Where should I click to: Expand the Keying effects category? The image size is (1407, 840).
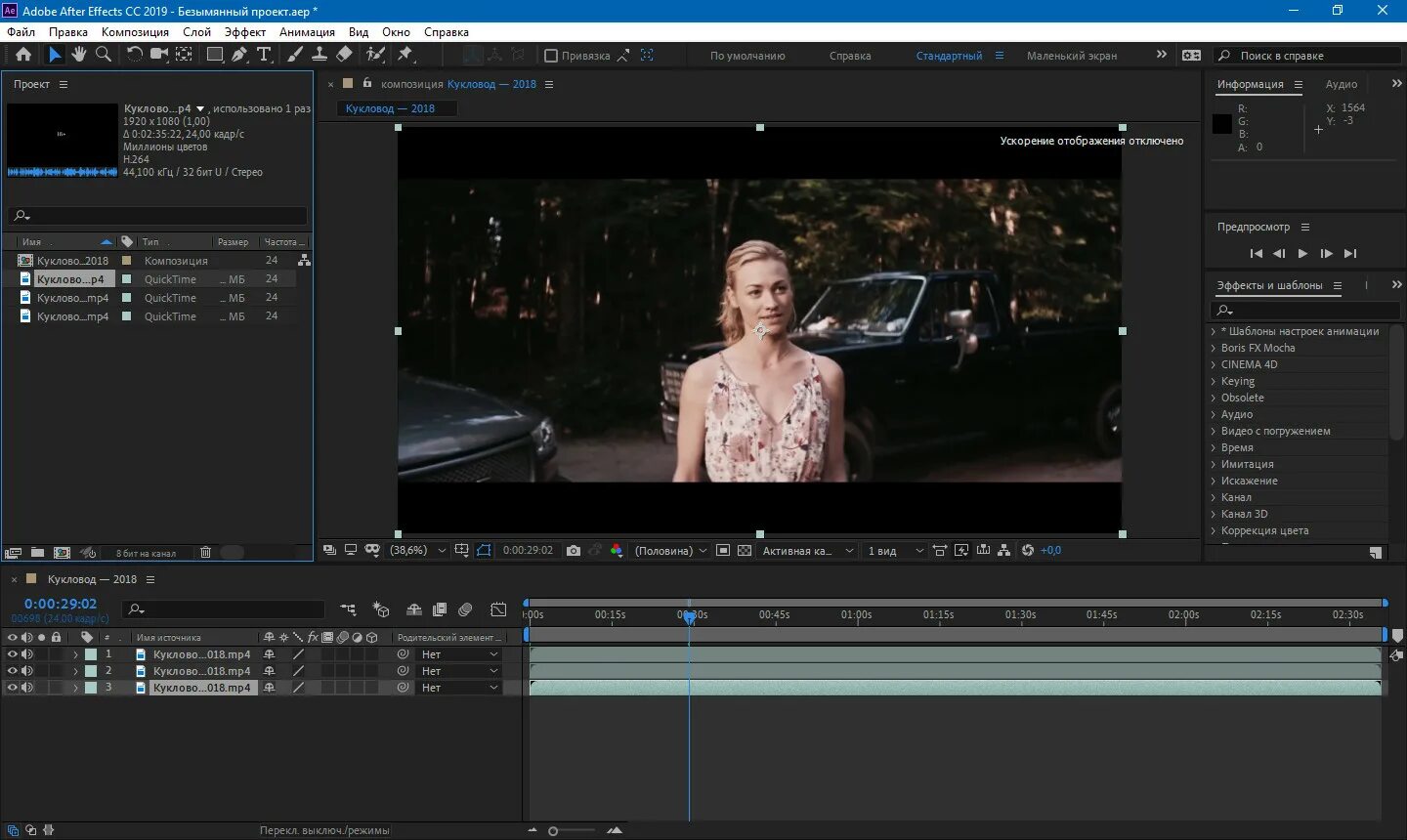[x=1214, y=381]
